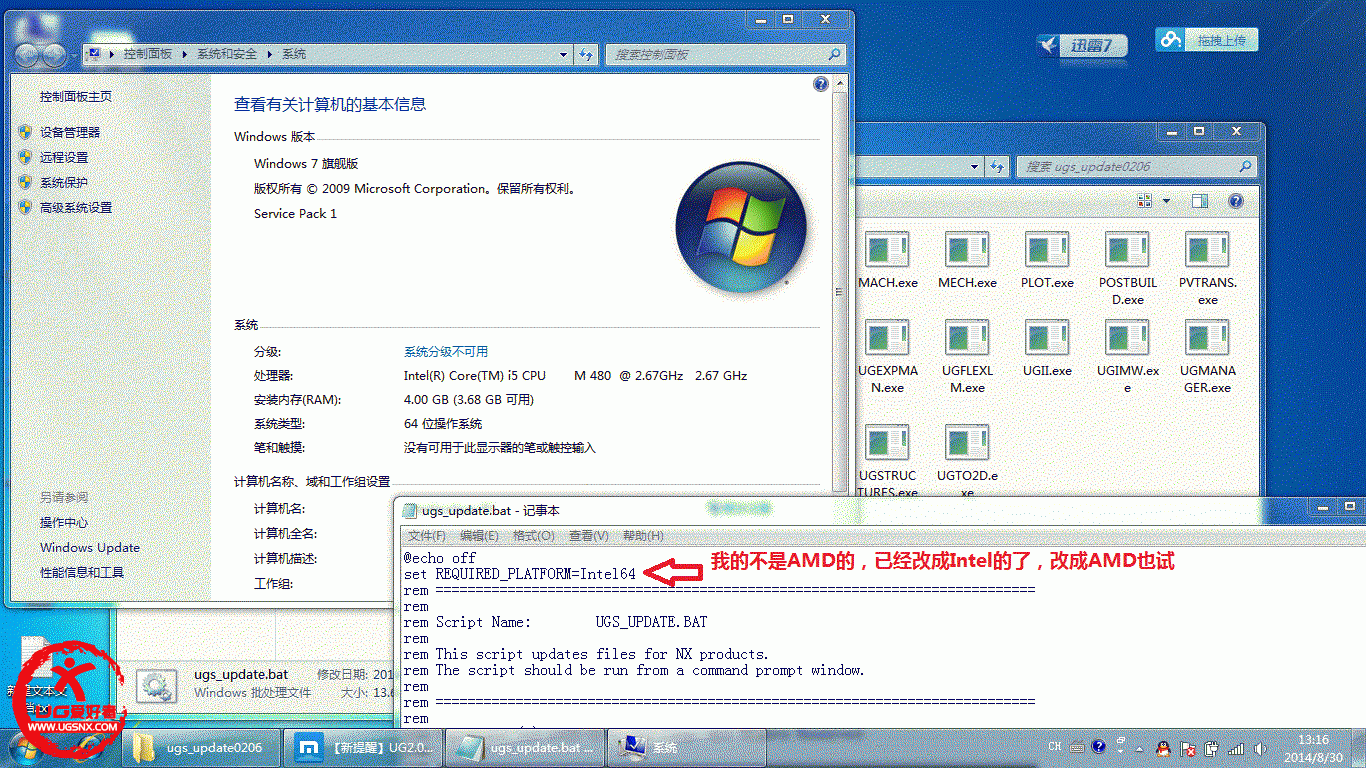Screen dimensions: 1366x768
Task: Open the 迅雷7 desktop widget
Action: click(1083, 45)
